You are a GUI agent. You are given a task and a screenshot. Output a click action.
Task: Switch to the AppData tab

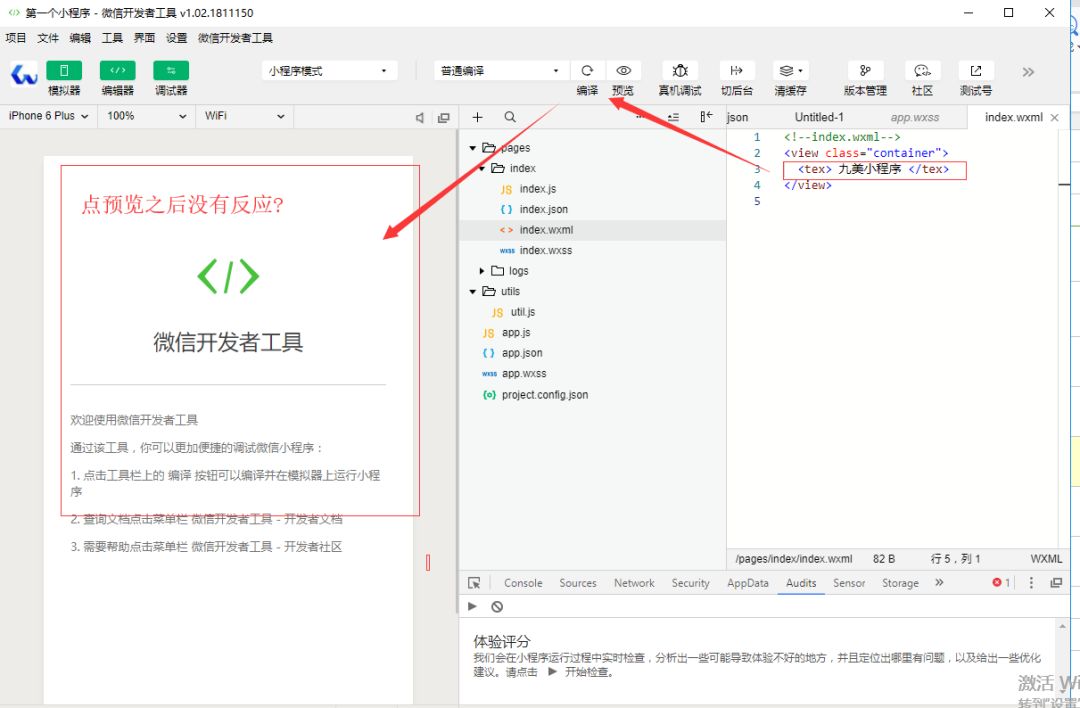(x=747, y=583)
